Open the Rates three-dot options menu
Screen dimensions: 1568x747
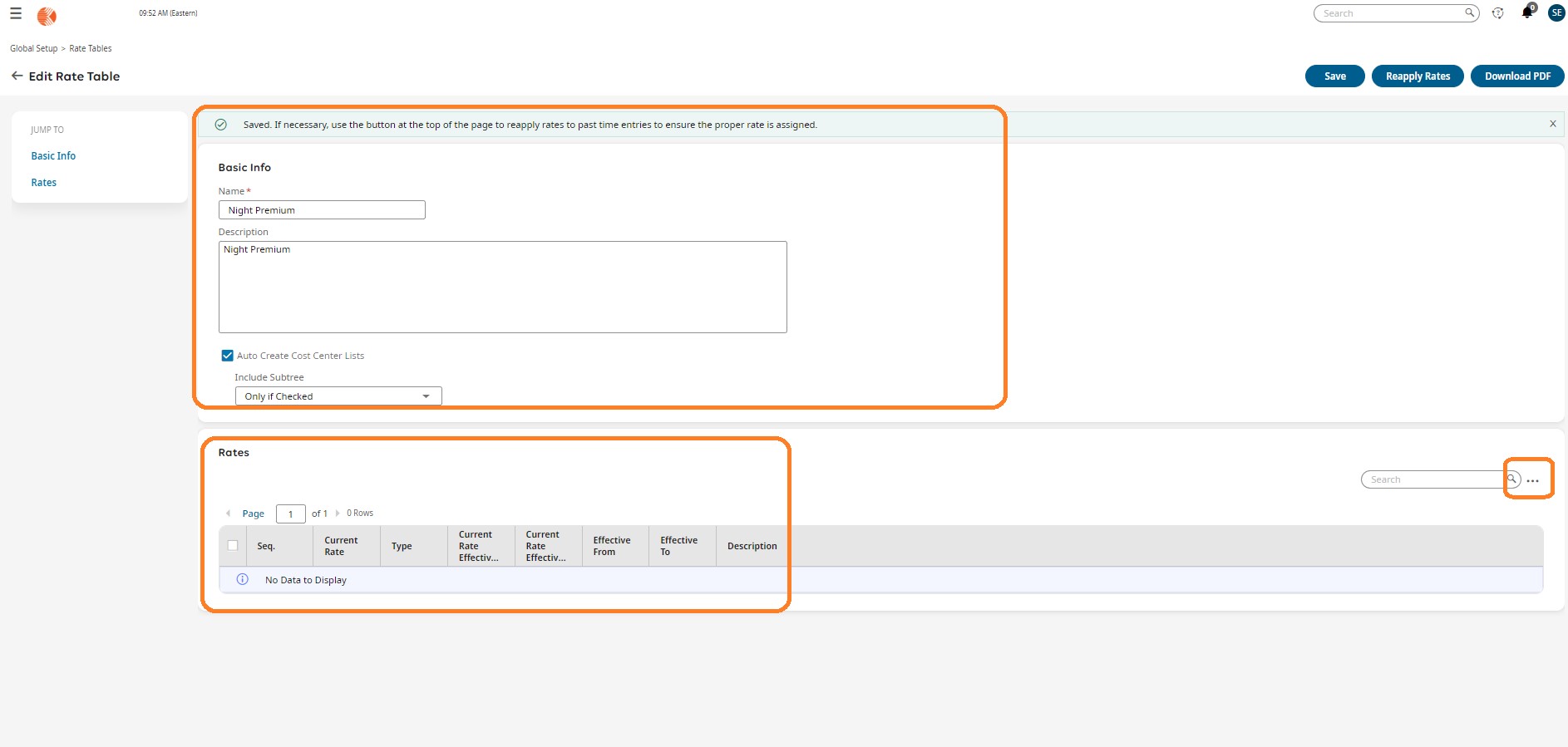1533,481
